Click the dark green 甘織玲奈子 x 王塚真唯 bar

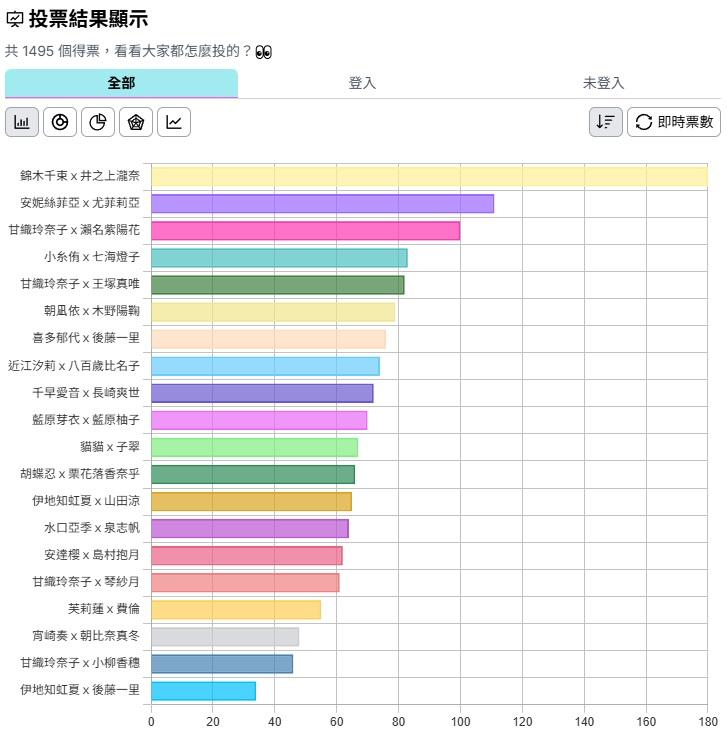pyautogui.click(x=277, y=284)
